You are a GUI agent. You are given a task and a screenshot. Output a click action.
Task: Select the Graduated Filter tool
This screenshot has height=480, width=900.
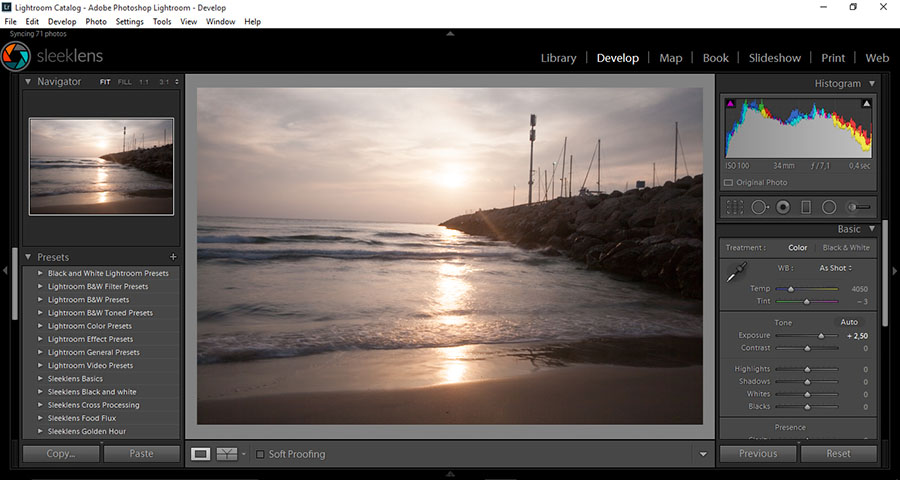pos(806,207)
